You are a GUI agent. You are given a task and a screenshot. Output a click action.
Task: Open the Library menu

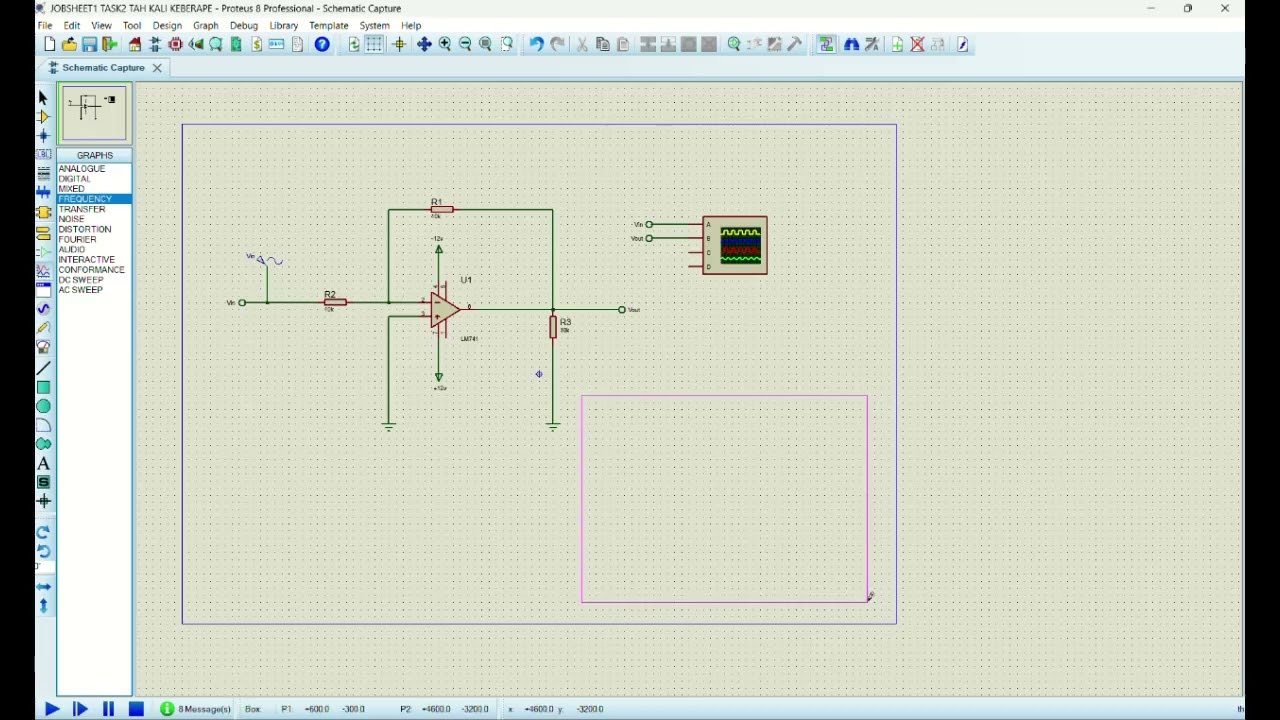coord(283,25)
